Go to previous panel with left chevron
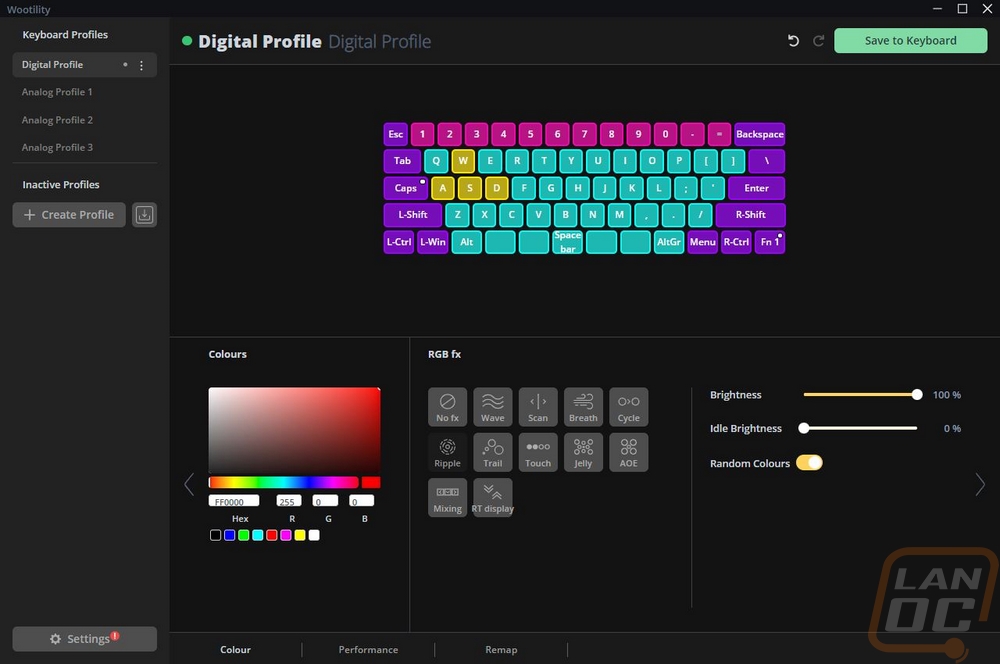This screenshot has height=664, width=1000. 189,485
